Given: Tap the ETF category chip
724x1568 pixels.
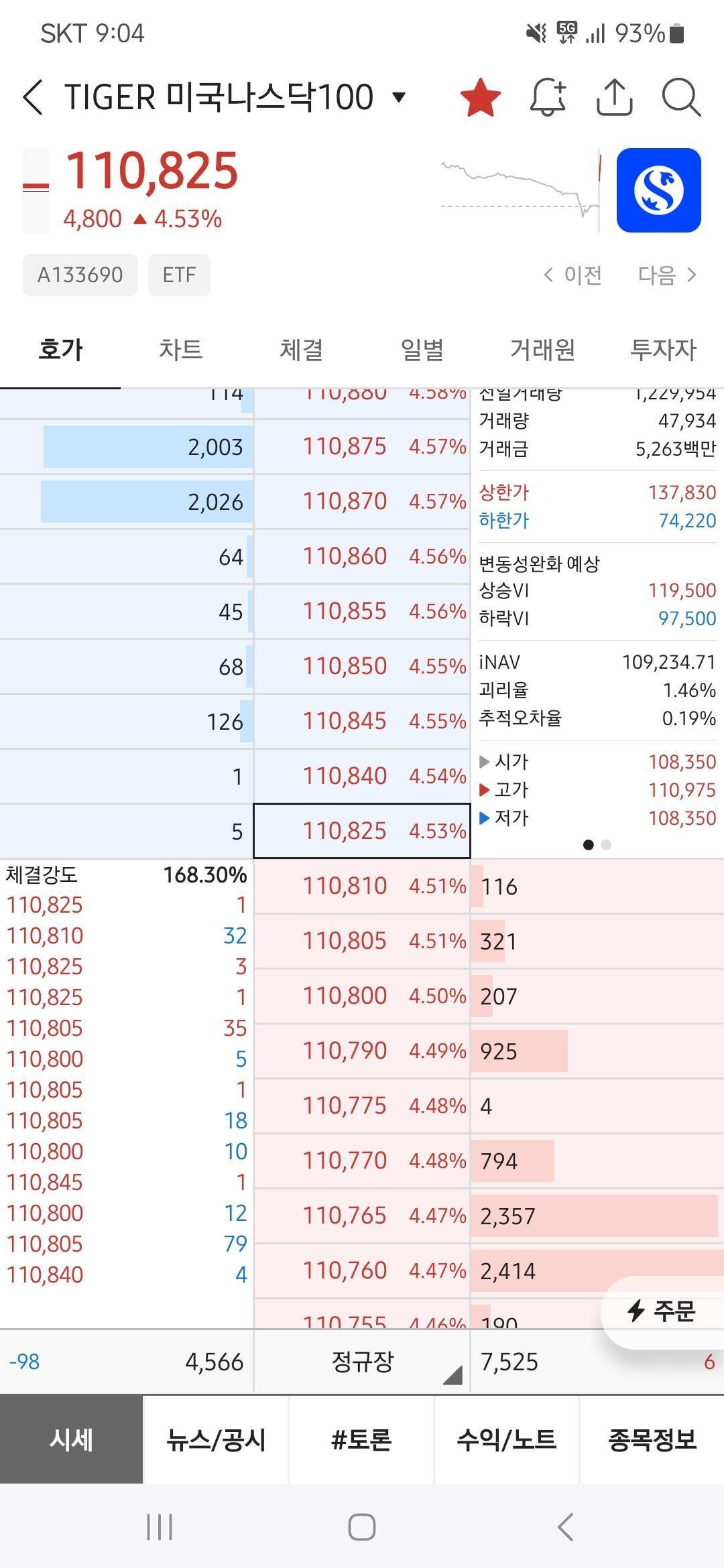Looking at the screenshot, I should tap(178, 275).
